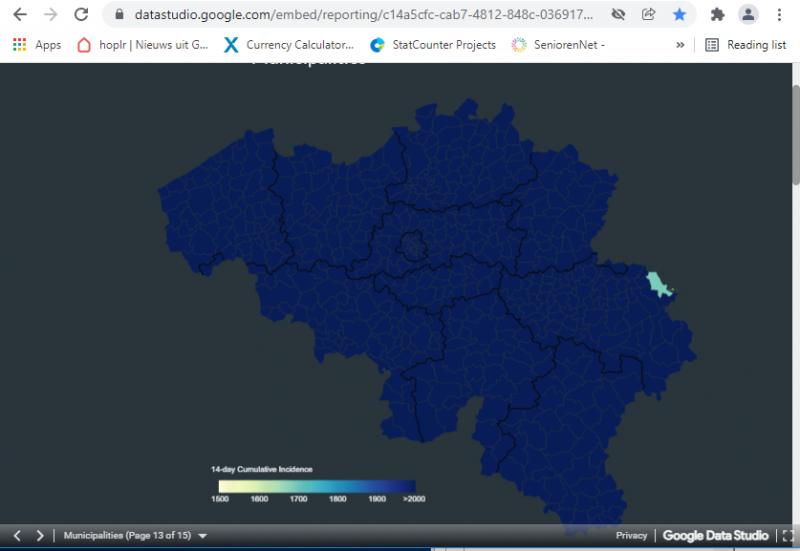Bookmark star icon in address bar
The height and width of the screenshot is (551, 800).
tap(679, 15)
